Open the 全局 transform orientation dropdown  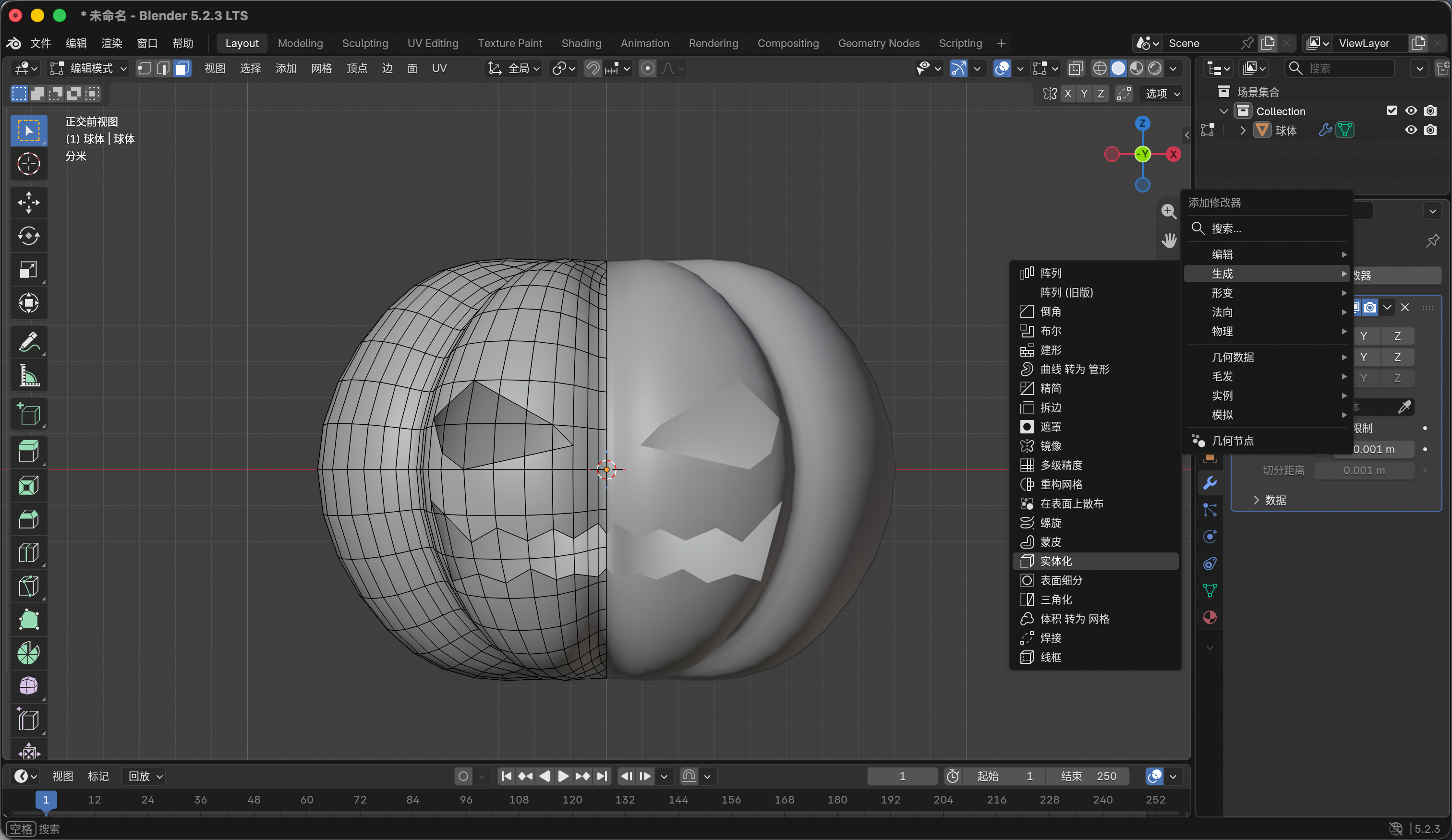[514, 69]
